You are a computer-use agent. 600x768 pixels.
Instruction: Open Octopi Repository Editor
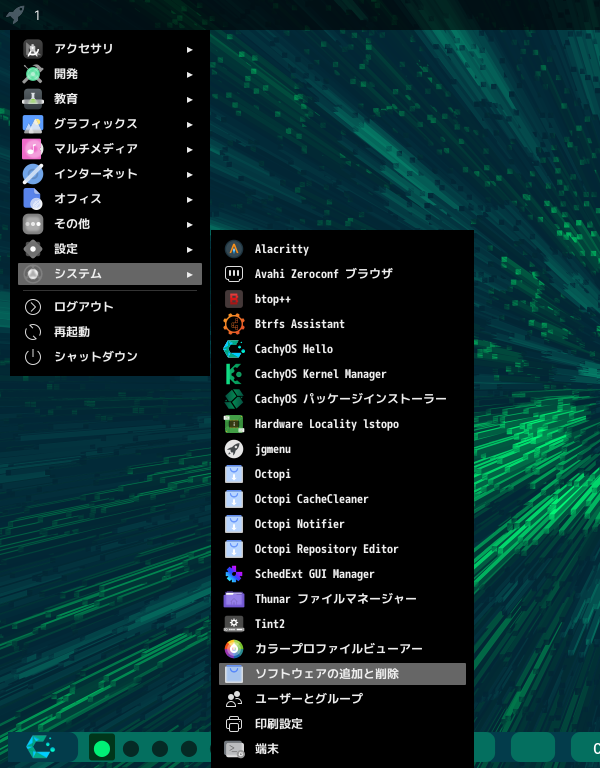tap(326, 549)
